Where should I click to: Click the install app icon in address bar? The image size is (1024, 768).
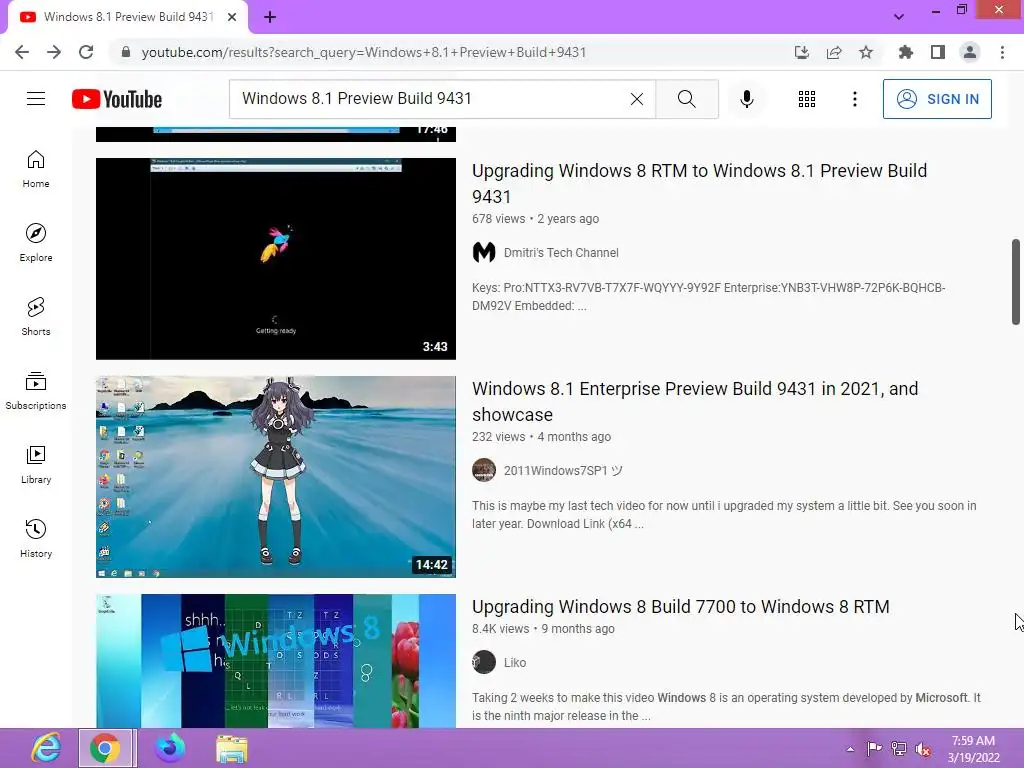[x=802, y=52]
